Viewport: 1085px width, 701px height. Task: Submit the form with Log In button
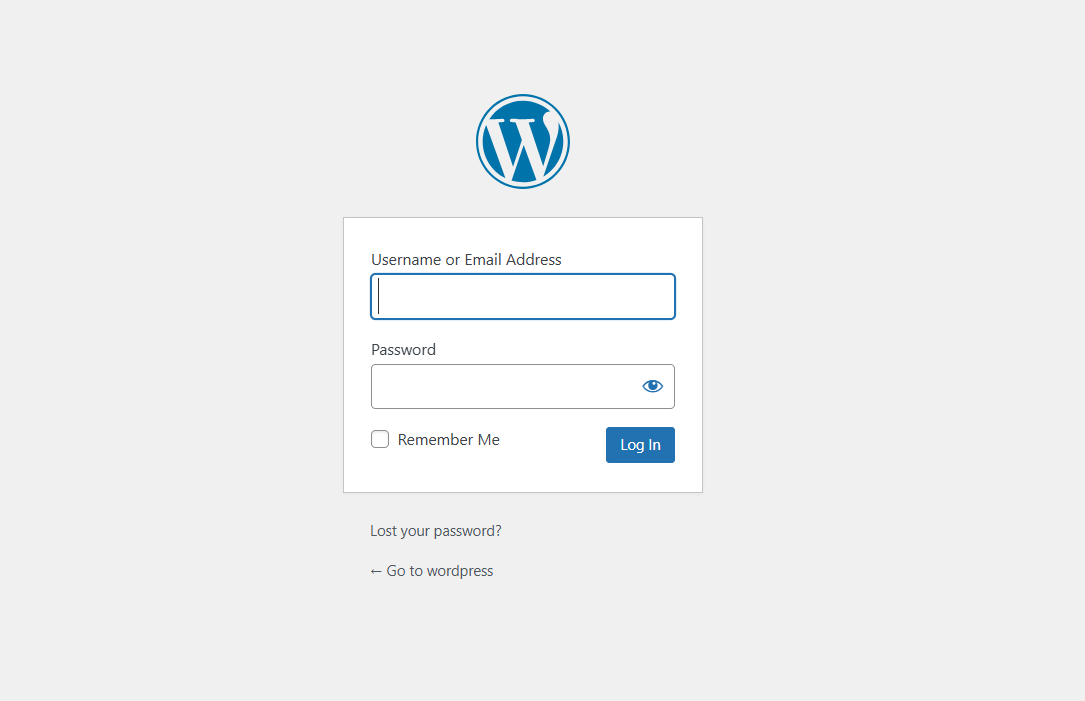pyautogui.click(x=640, y=445)
